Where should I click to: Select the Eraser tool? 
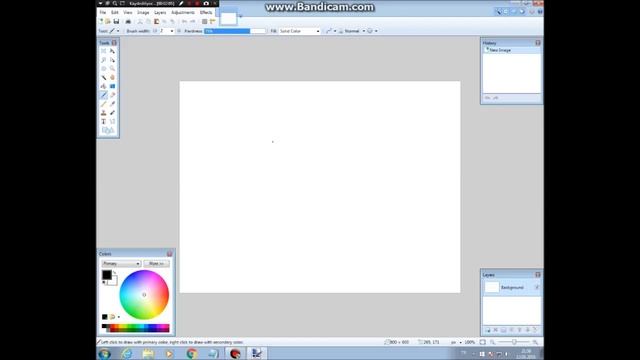pos(113,95)
